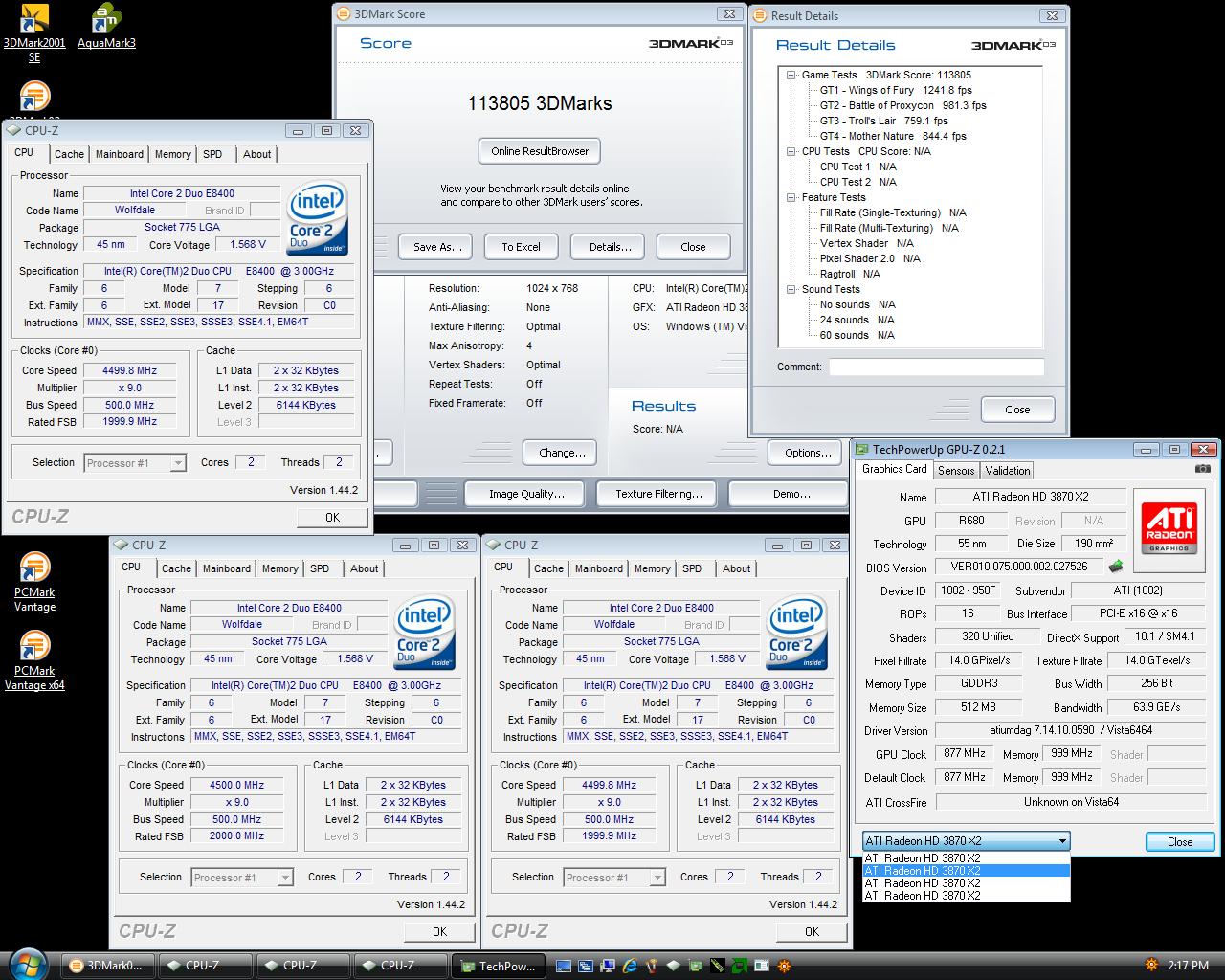The image size is (1225, 980).
Task: Click the 2:17 PM taskbar clock
Action: [1189, 966]
